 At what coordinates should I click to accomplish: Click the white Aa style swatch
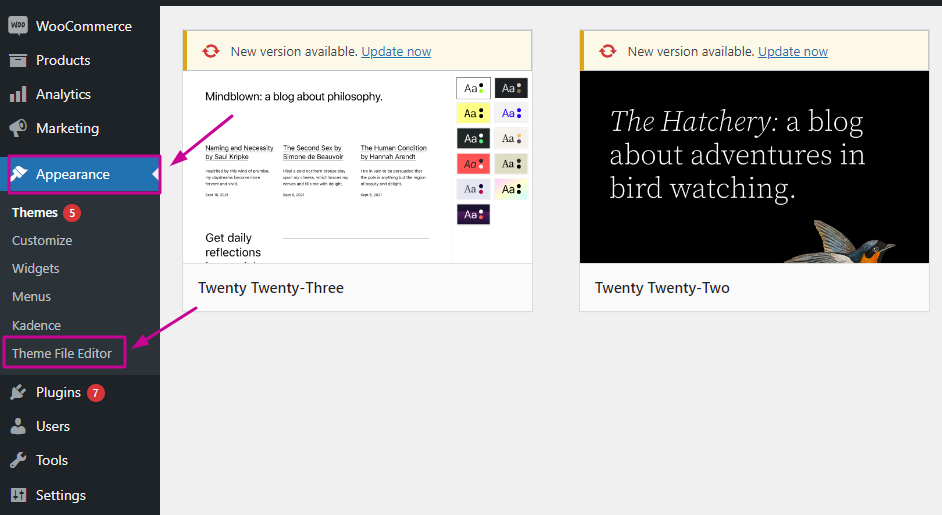pos(473,88)
